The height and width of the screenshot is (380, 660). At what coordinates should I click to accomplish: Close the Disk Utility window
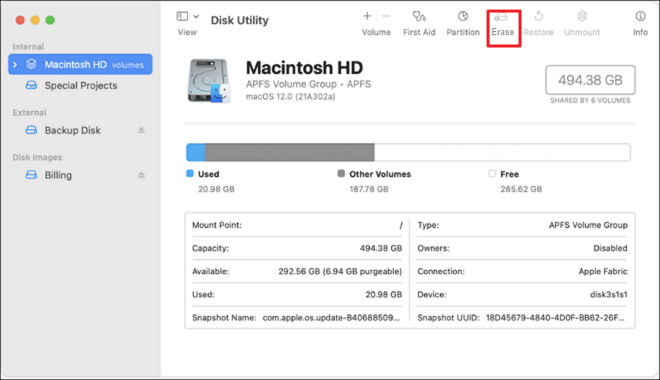click(20, 20)
